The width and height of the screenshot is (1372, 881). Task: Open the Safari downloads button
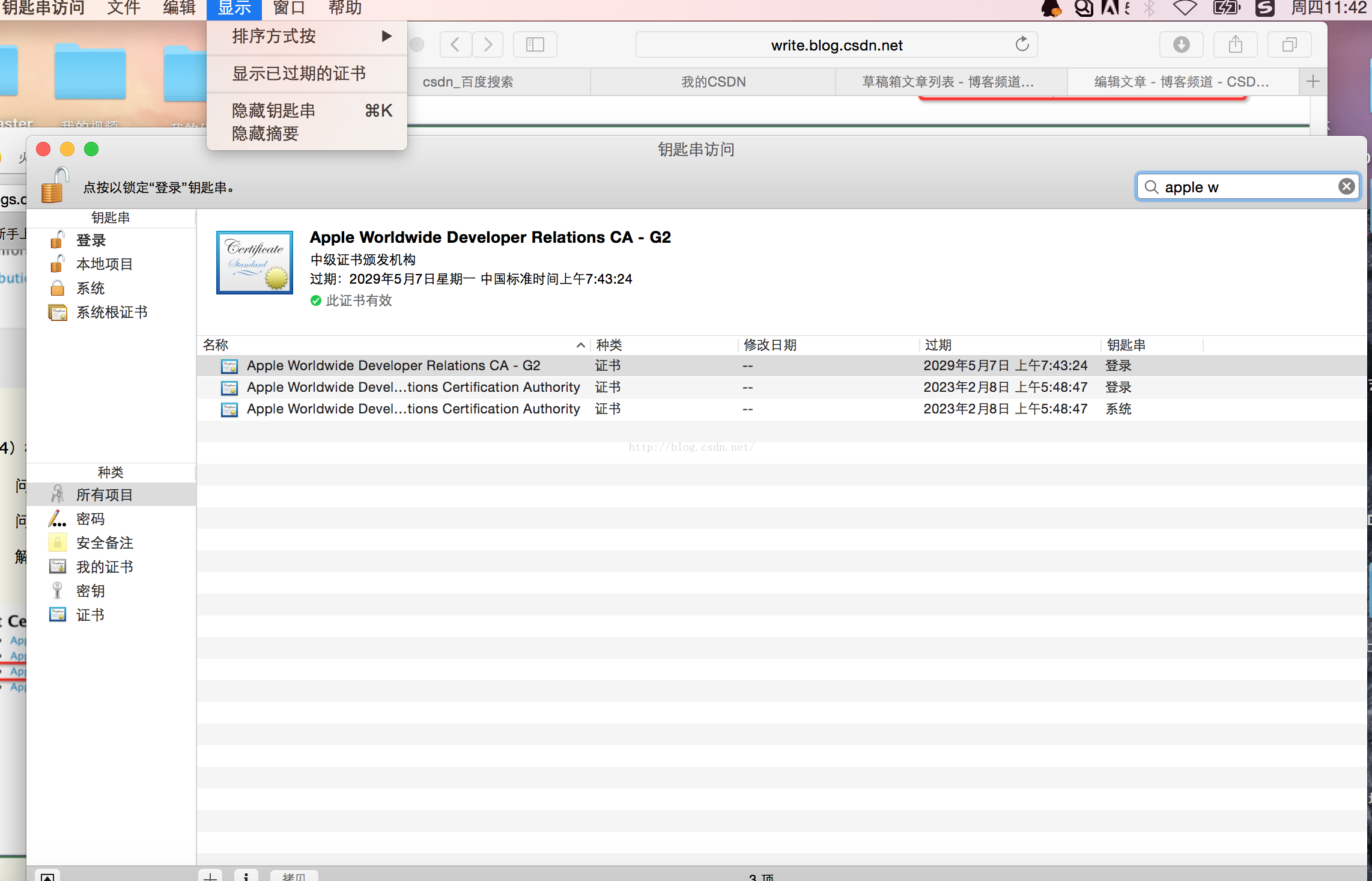click(x=1182, y=44)
